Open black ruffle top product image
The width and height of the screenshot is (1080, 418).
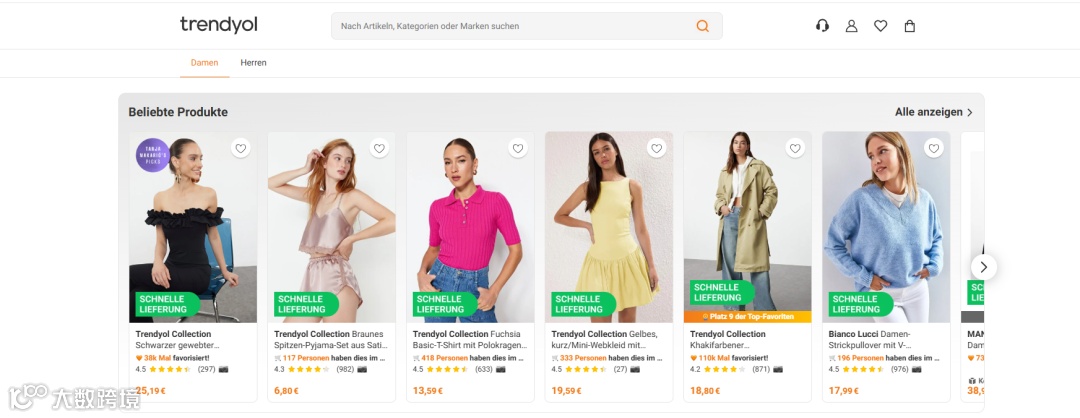[193, 227]
